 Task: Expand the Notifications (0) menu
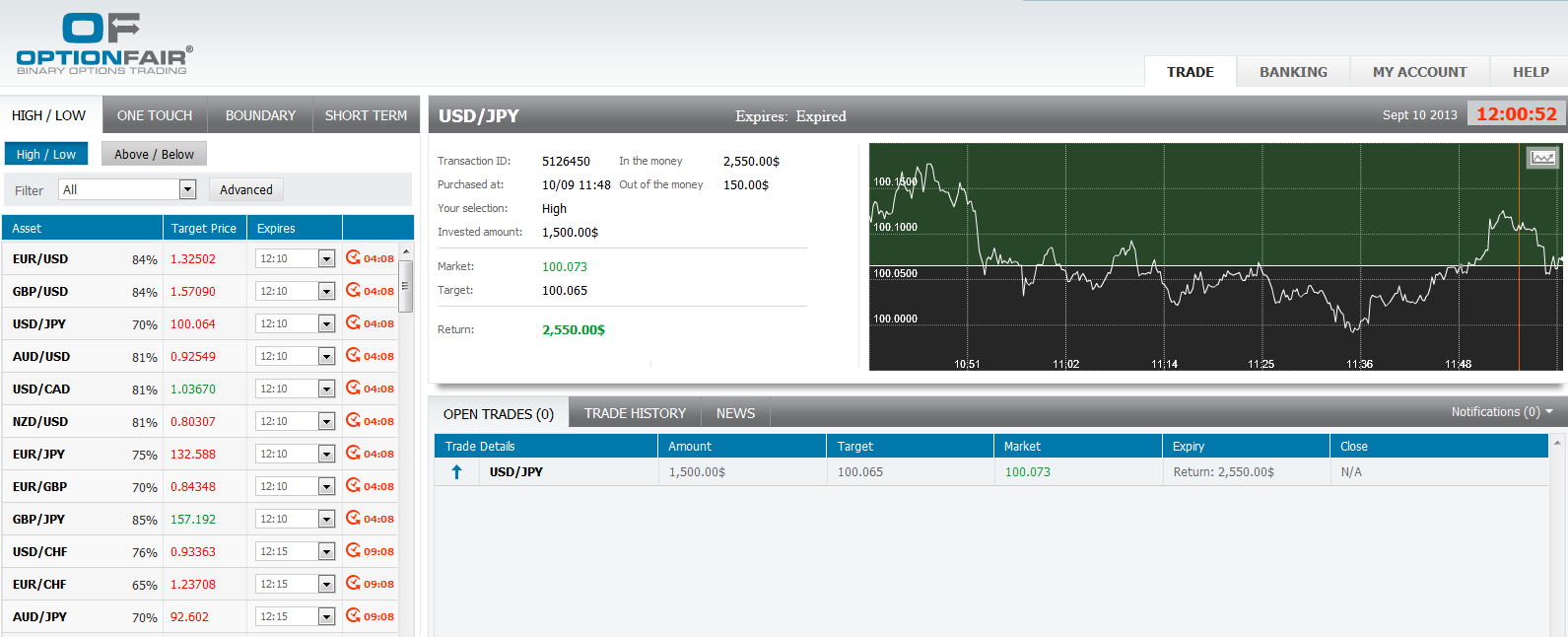[x=1501, y=412]
